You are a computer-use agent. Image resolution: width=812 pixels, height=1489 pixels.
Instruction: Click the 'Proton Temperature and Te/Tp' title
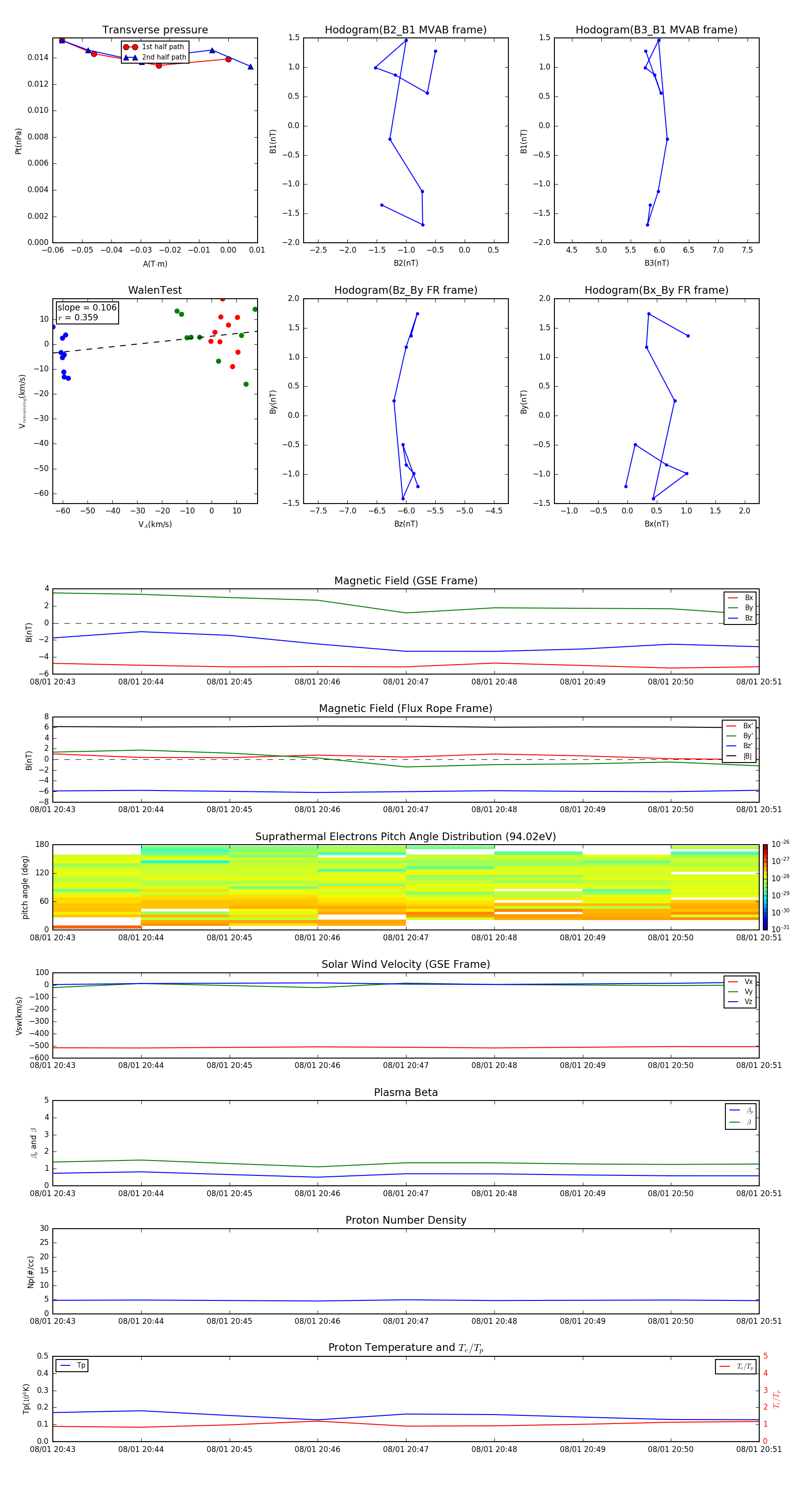(406, 1348)
